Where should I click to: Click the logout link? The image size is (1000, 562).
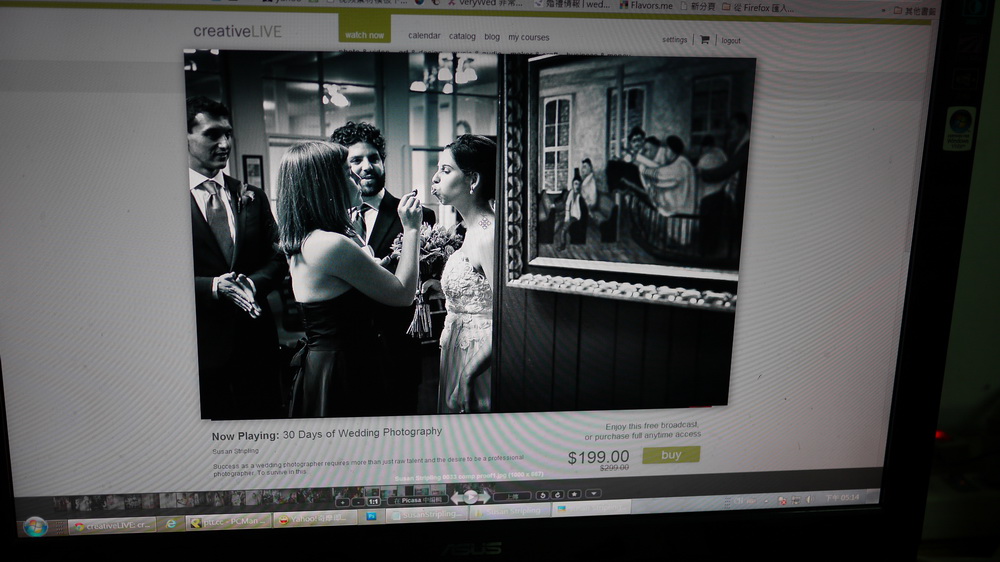tap(731, 41)
